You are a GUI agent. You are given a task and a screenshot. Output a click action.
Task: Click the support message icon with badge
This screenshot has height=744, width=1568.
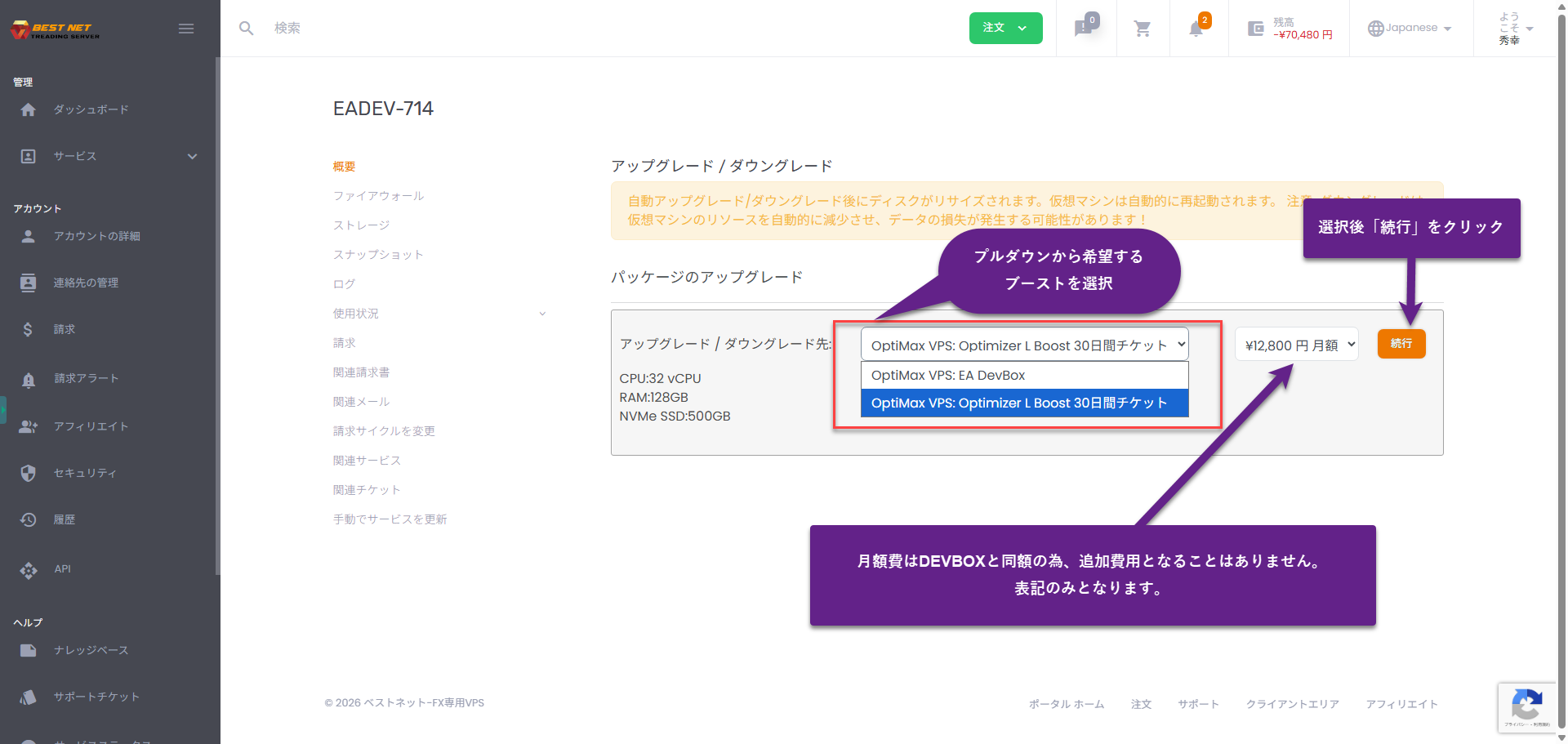[x=1085, y=28]
